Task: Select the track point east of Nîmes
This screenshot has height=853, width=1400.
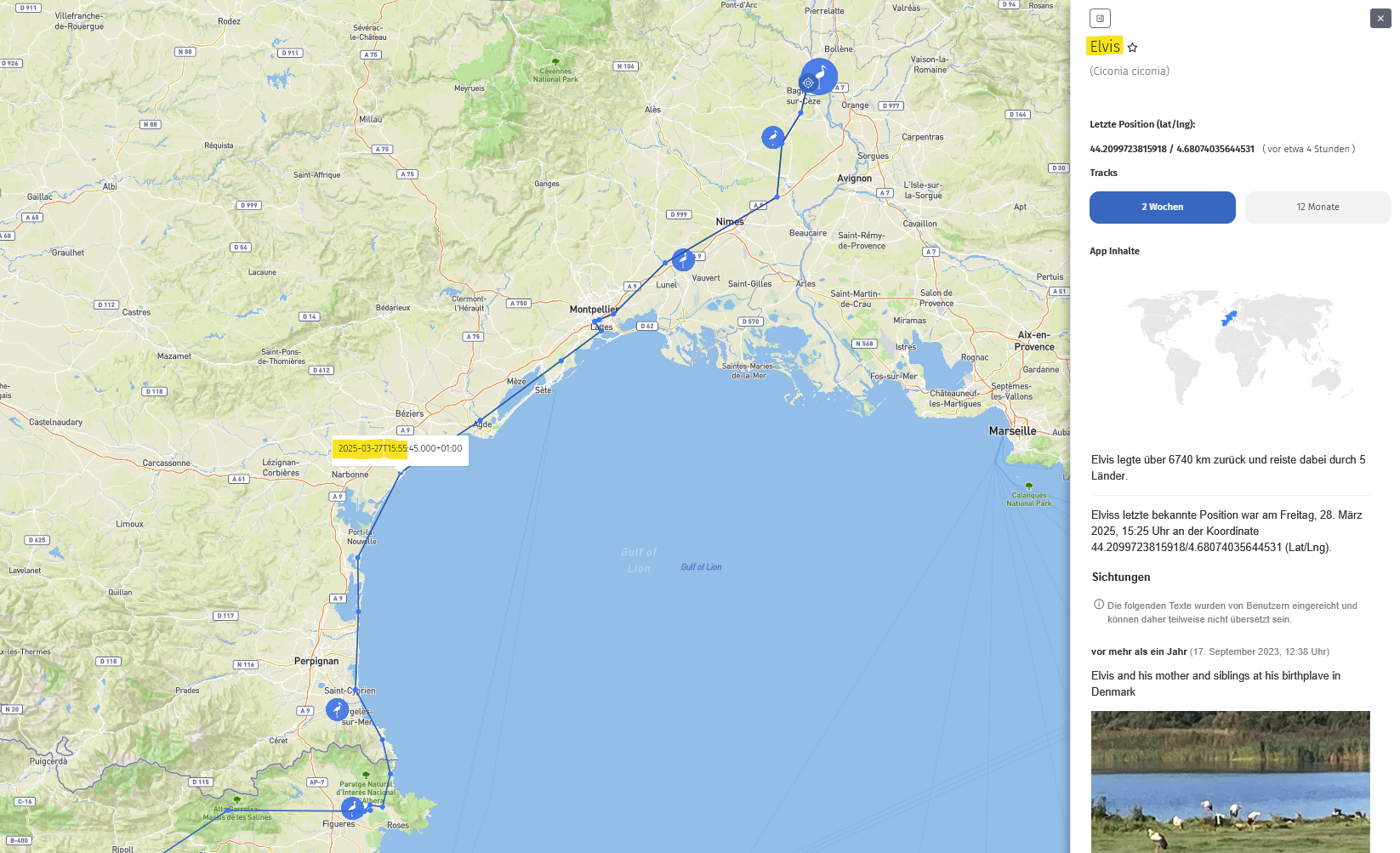Action: tap(777, 197)
